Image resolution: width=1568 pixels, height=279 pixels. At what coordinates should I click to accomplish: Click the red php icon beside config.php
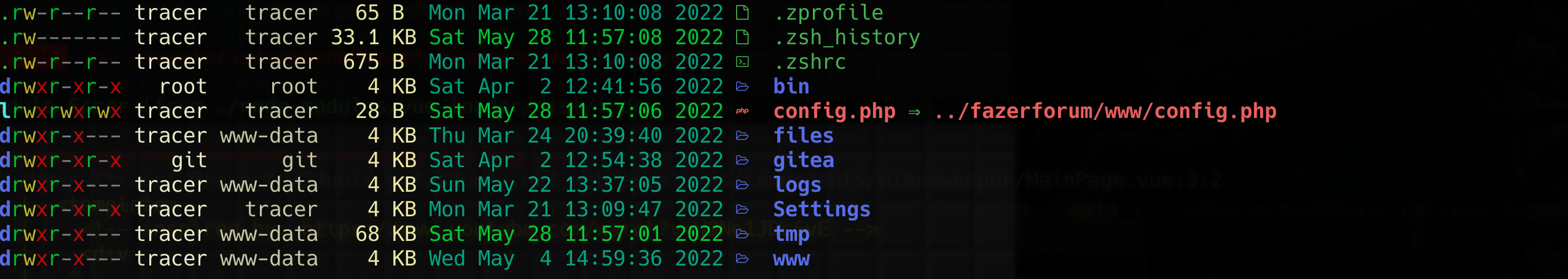[x=742, y=111]
